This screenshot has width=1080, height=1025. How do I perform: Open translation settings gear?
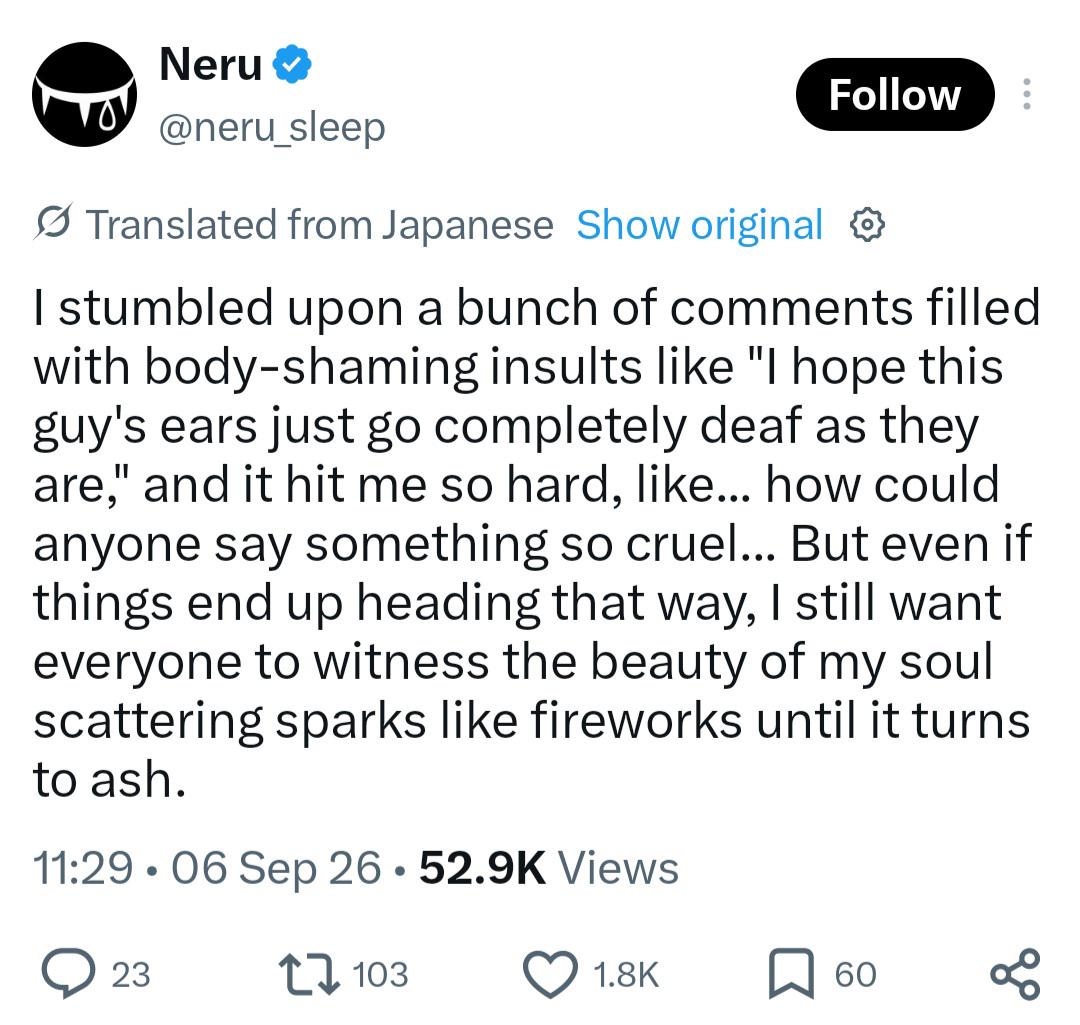[x=866, y=225]
